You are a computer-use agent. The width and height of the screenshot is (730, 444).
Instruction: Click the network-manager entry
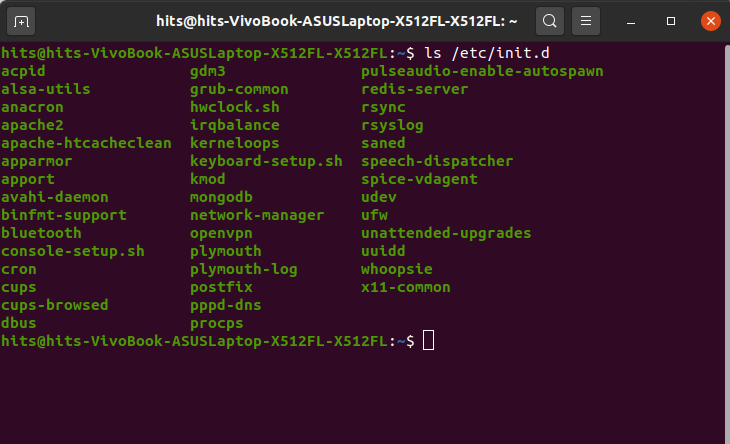point(257,215)
